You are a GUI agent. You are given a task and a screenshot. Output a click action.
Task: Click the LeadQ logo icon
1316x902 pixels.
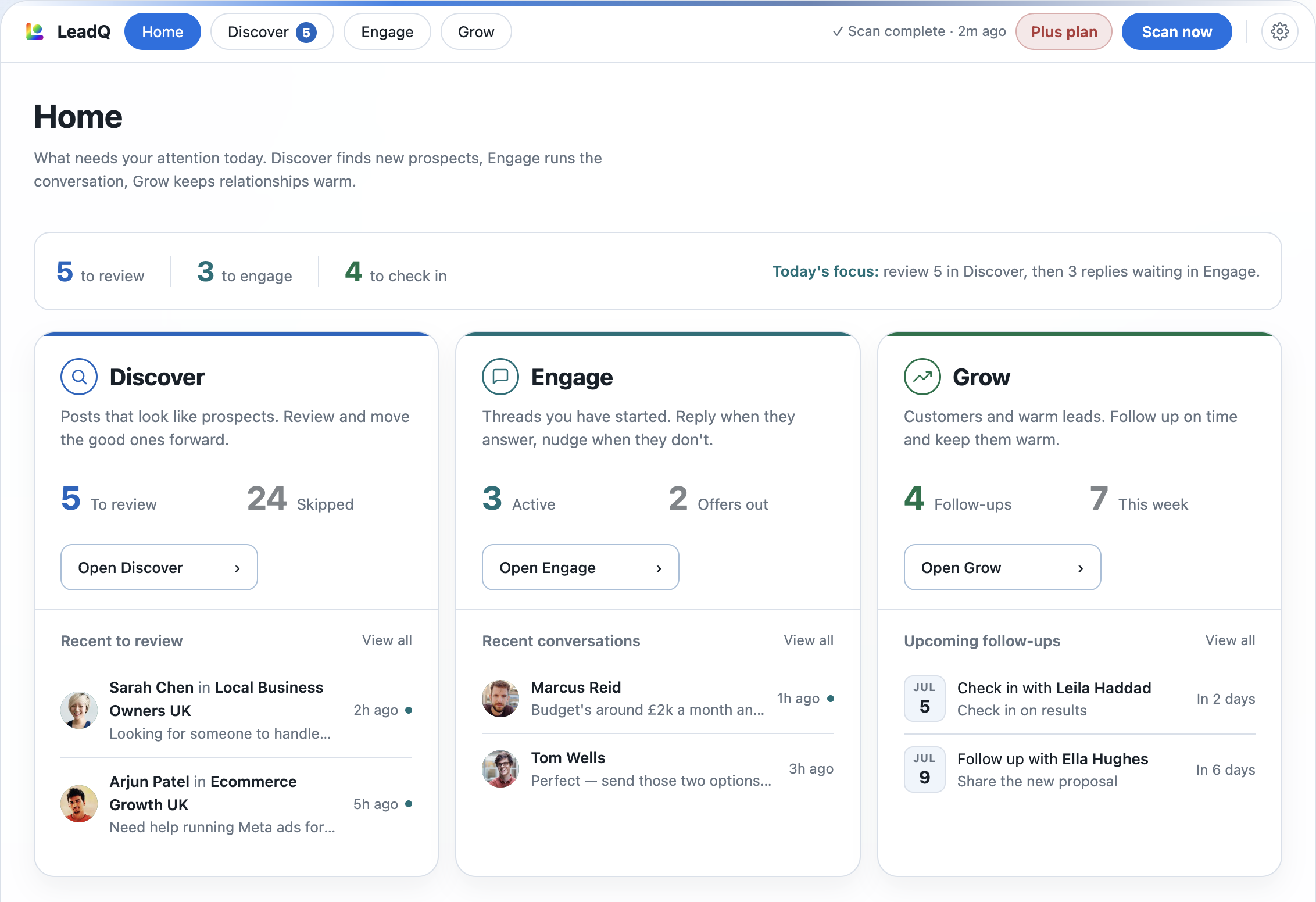coord(35,31)
